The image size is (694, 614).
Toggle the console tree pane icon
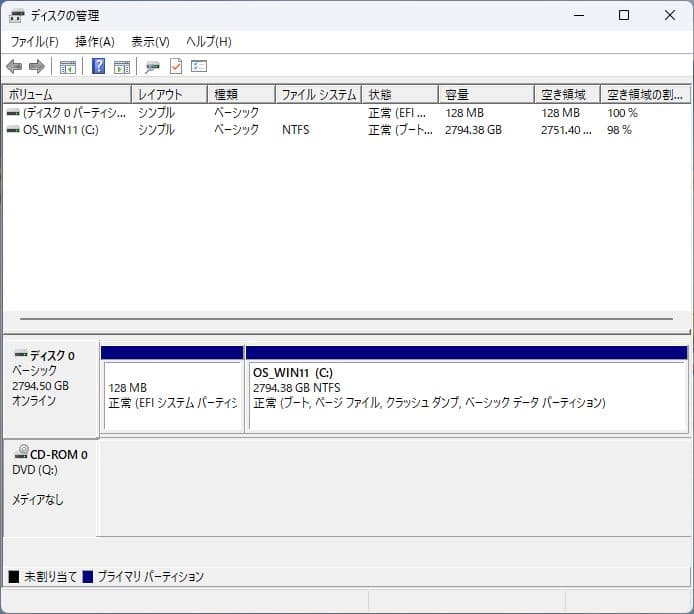click(68, 67)
